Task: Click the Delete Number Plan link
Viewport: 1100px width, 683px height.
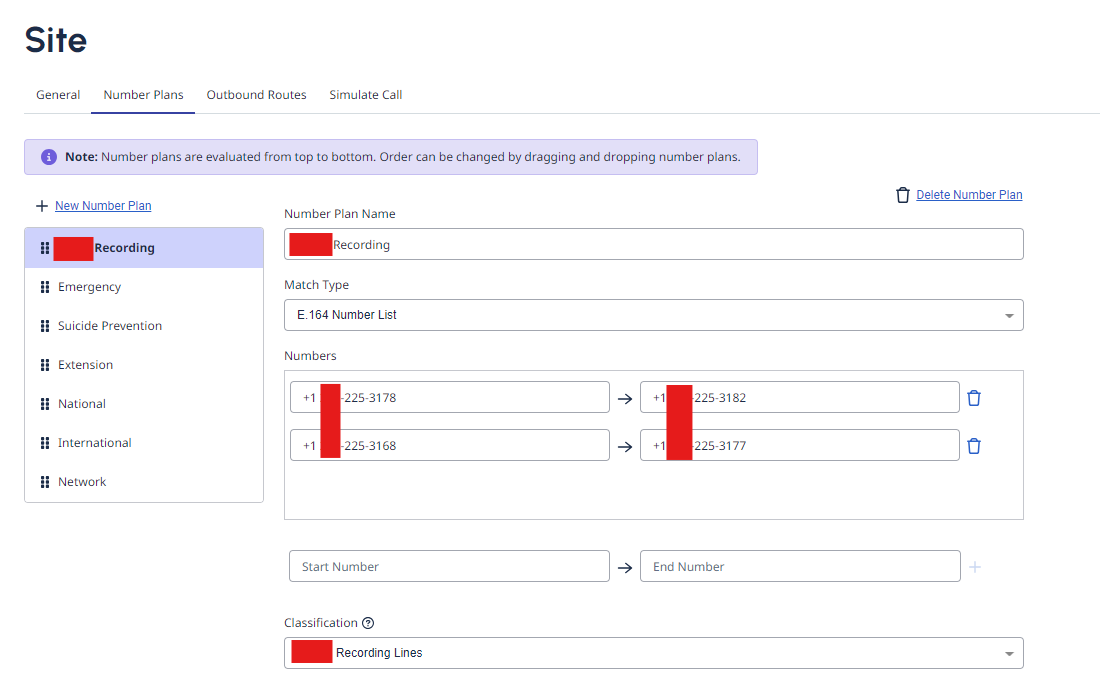Action: click(x=969, y=195)
